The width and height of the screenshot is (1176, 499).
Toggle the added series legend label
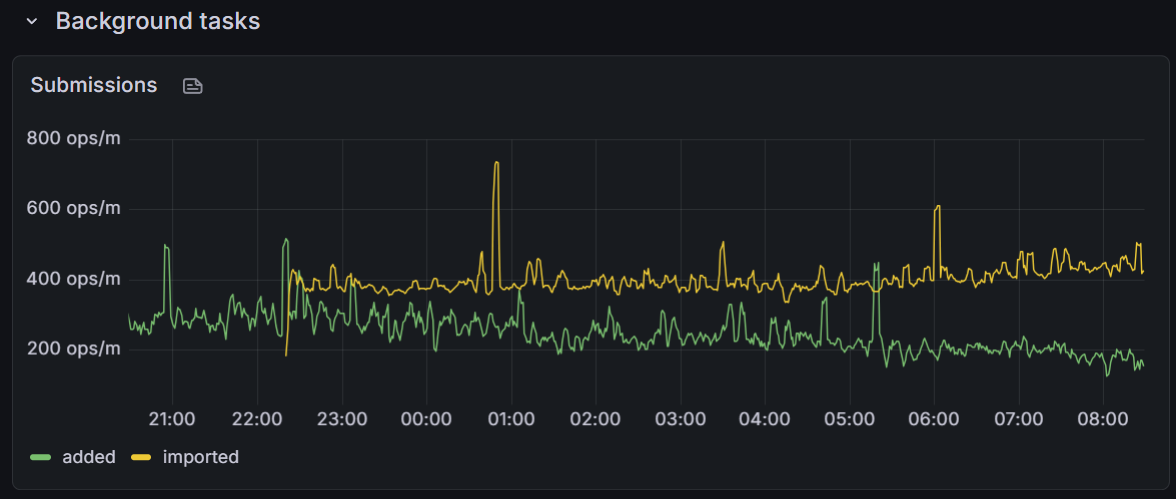tap(88, 457)
